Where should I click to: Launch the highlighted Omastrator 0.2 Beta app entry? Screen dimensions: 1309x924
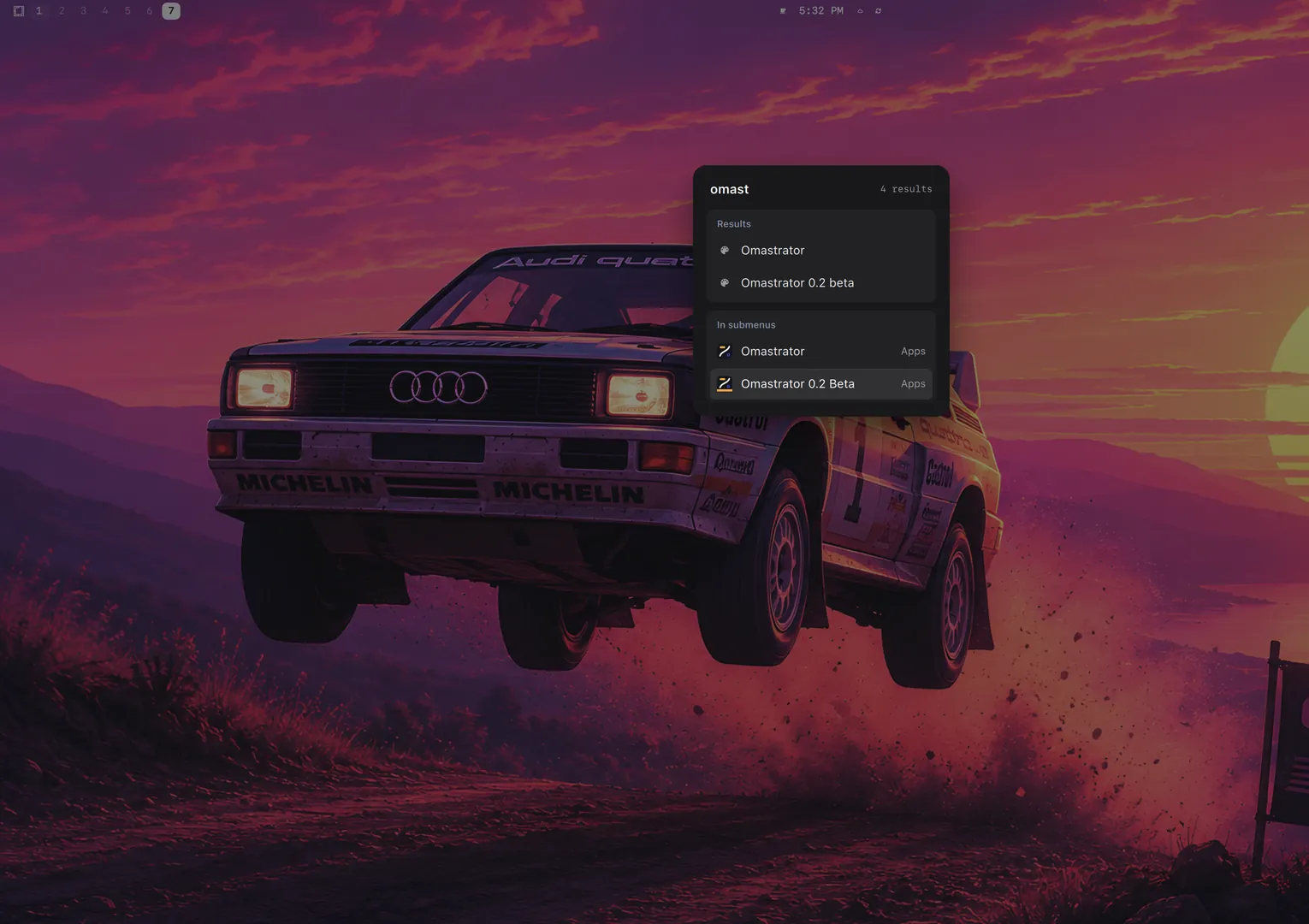tap(821, 384)
